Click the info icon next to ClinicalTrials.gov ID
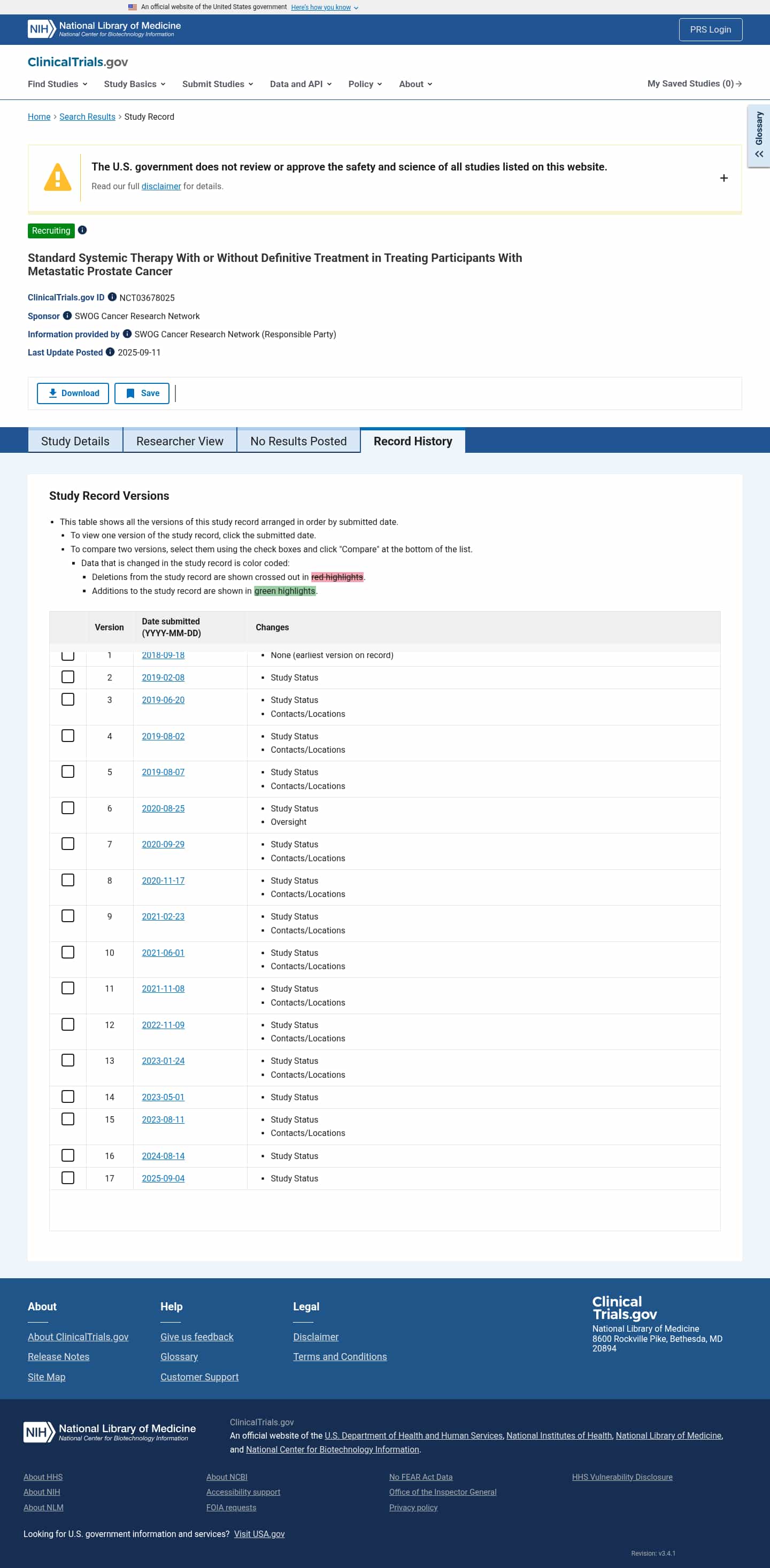 click(112, 297)
